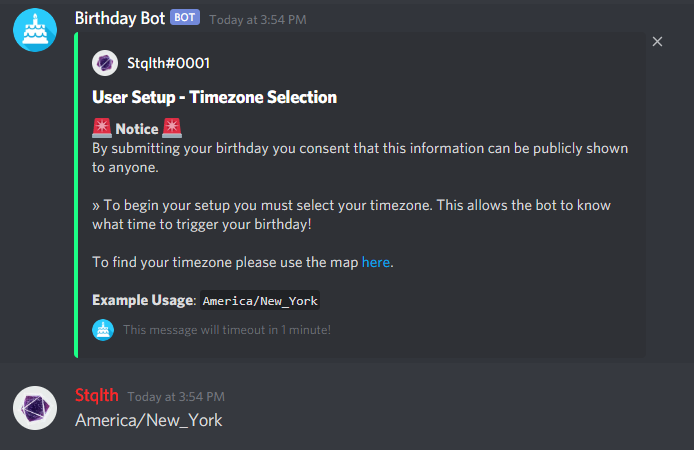Viewport: 694px width, 450px height.
Task: Click the small cake icon in embed footer
Action: pos(102,329)
